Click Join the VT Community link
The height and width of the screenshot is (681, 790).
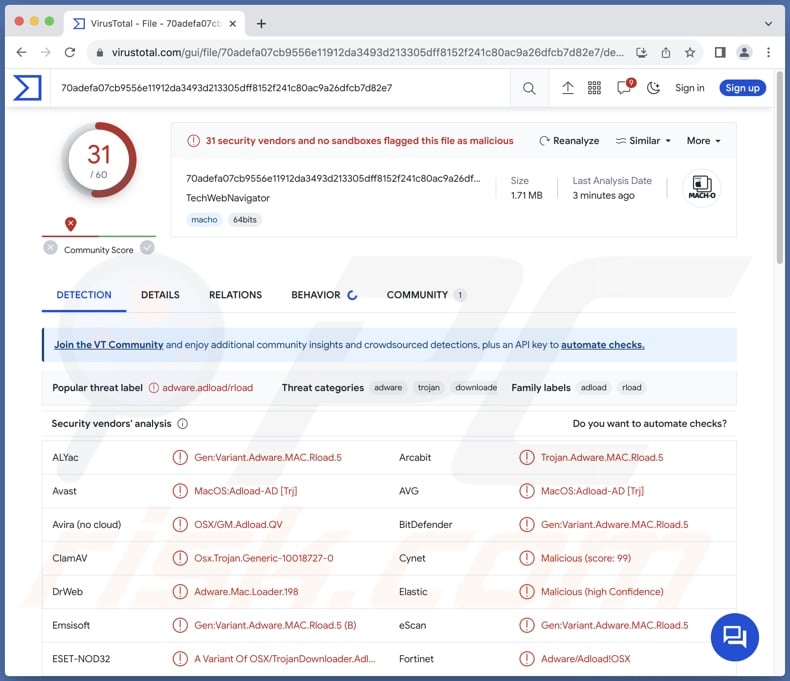click(108, 345)
